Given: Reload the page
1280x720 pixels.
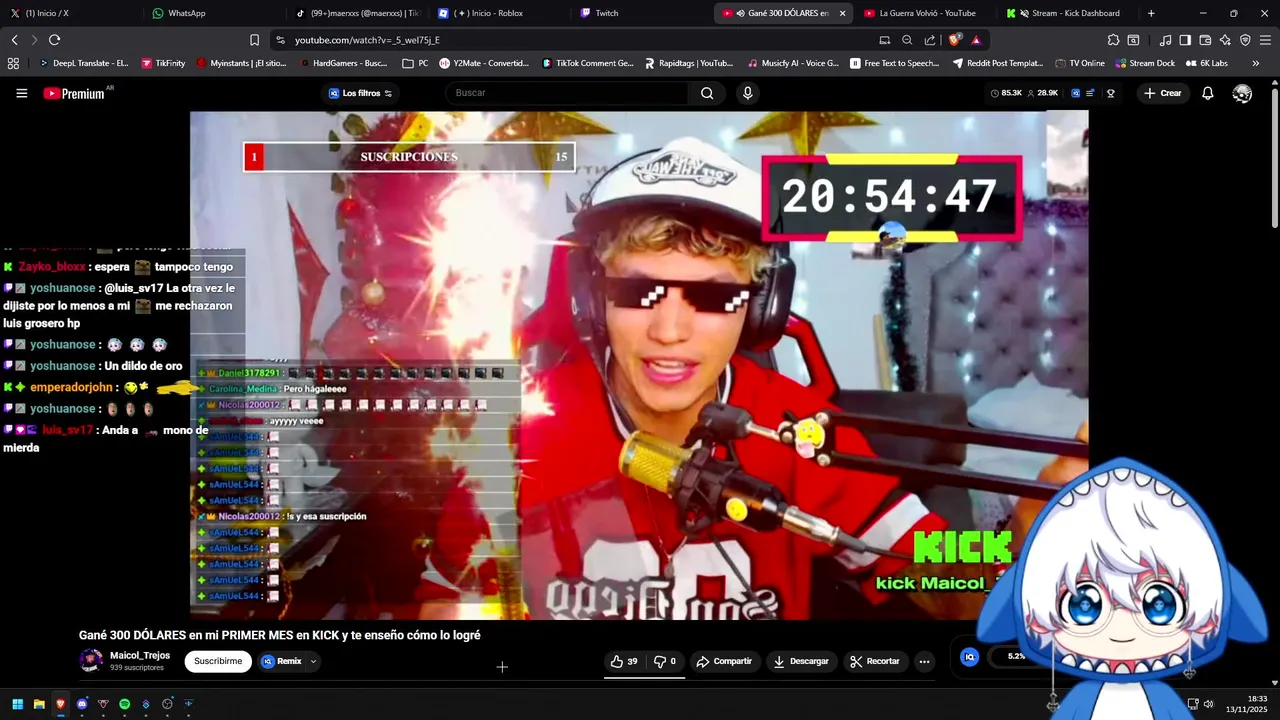Looking at the screenshot, I should point(54,40).
